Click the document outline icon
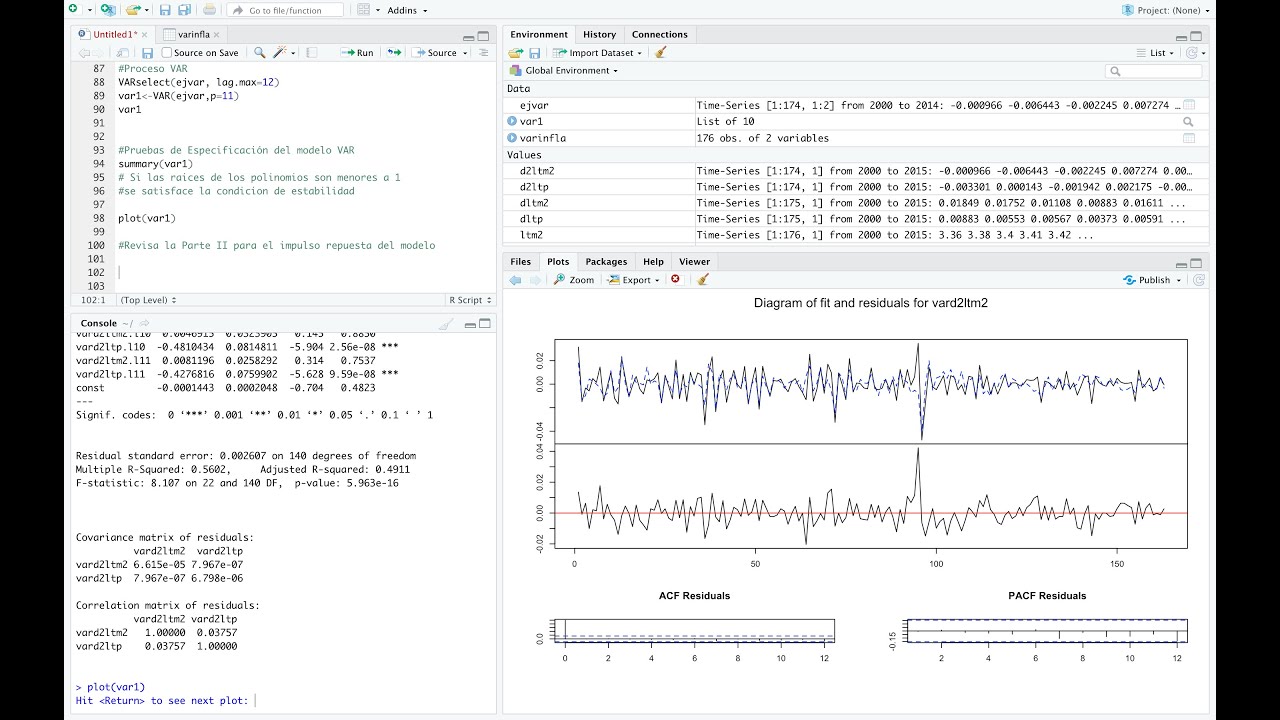The height and width of the screenshot is (720, 1280). coord(484,53)
